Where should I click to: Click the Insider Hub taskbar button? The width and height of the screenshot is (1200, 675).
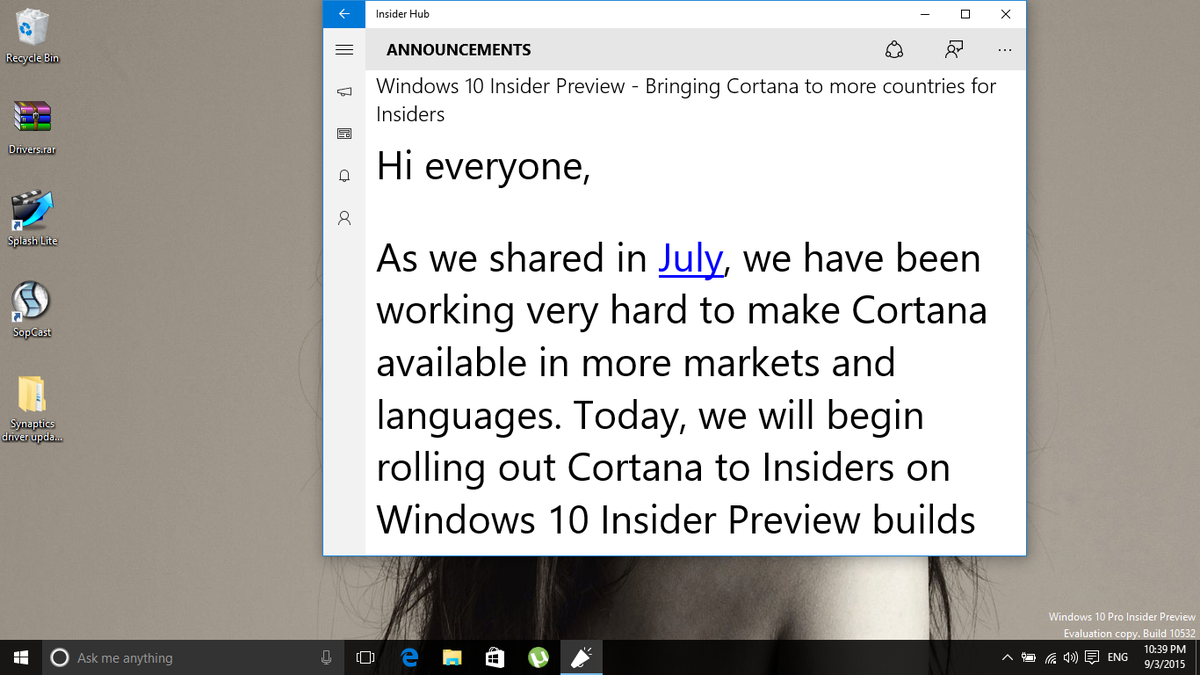click(x=581, y=657)
